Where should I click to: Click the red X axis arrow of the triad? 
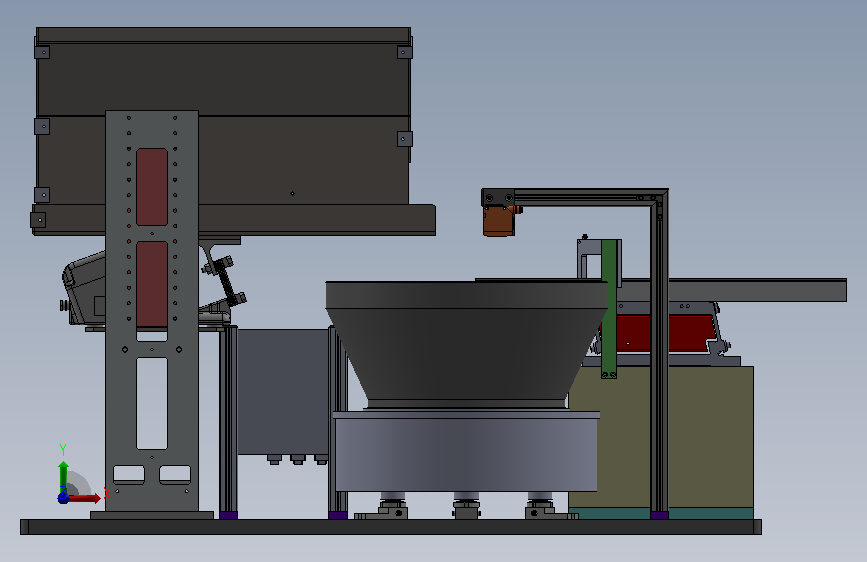[x=83, y=498]
